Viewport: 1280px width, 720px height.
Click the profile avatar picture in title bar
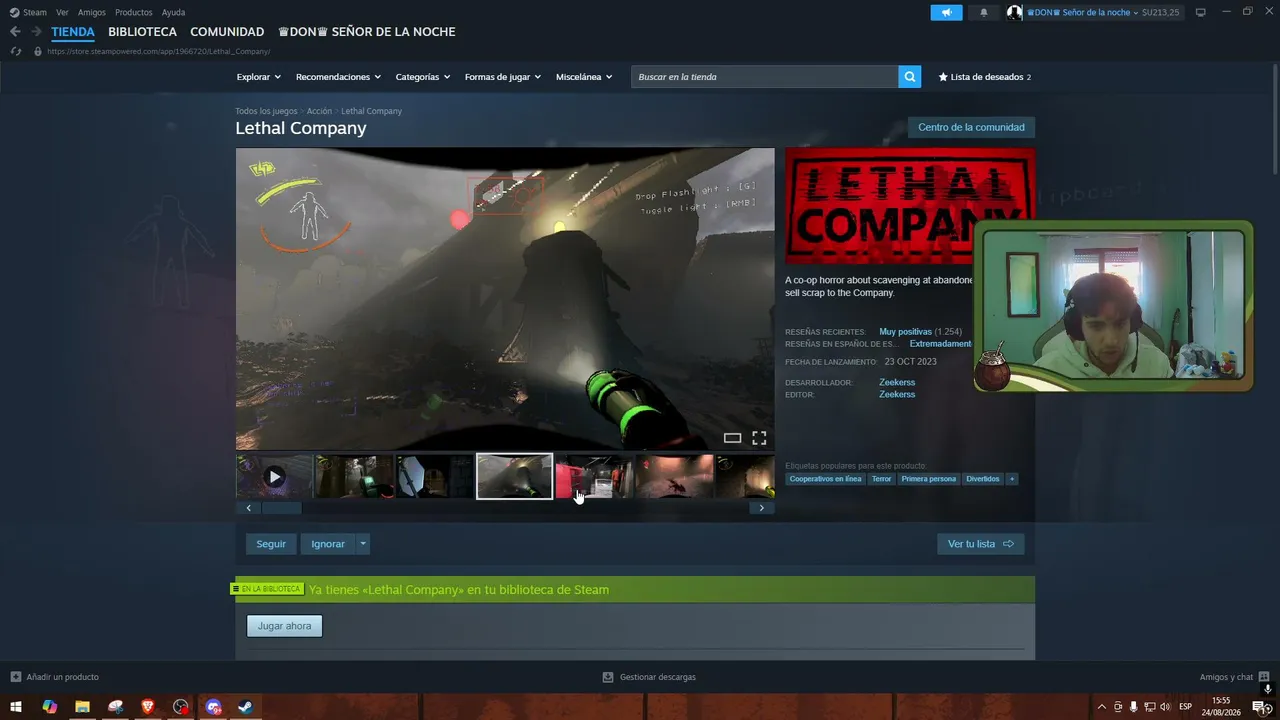pyautogui.click(x=1015, y=12)
